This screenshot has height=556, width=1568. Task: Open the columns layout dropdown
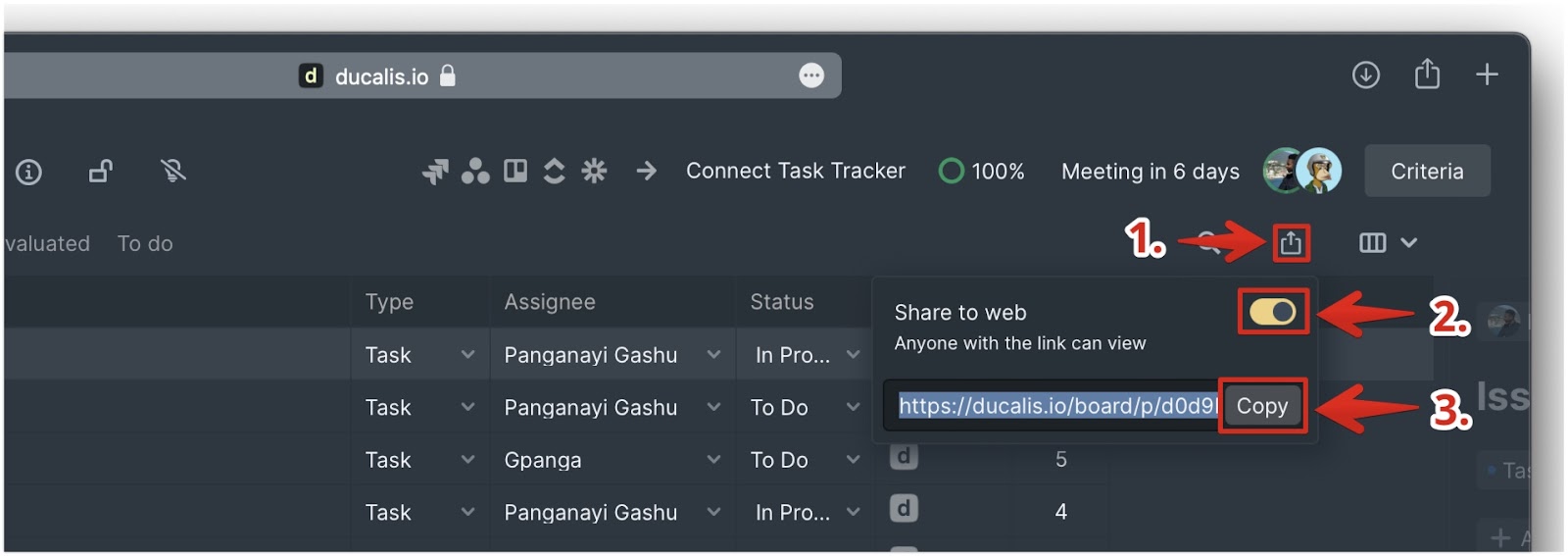1388,242
